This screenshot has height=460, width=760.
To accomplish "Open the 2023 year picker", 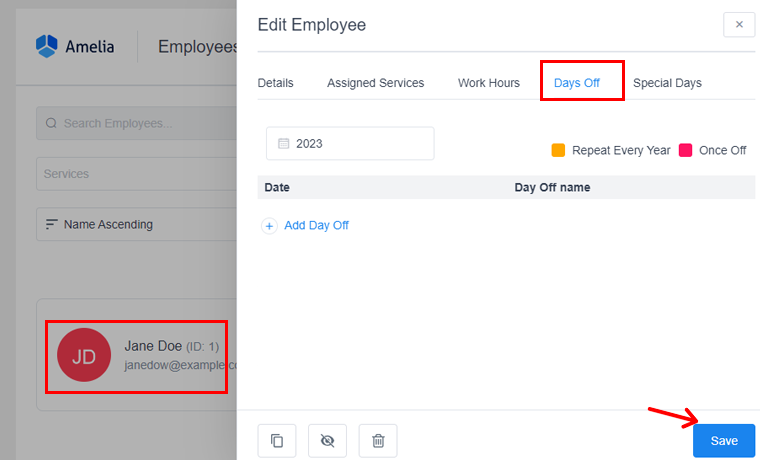I will (x=350, y=143).
